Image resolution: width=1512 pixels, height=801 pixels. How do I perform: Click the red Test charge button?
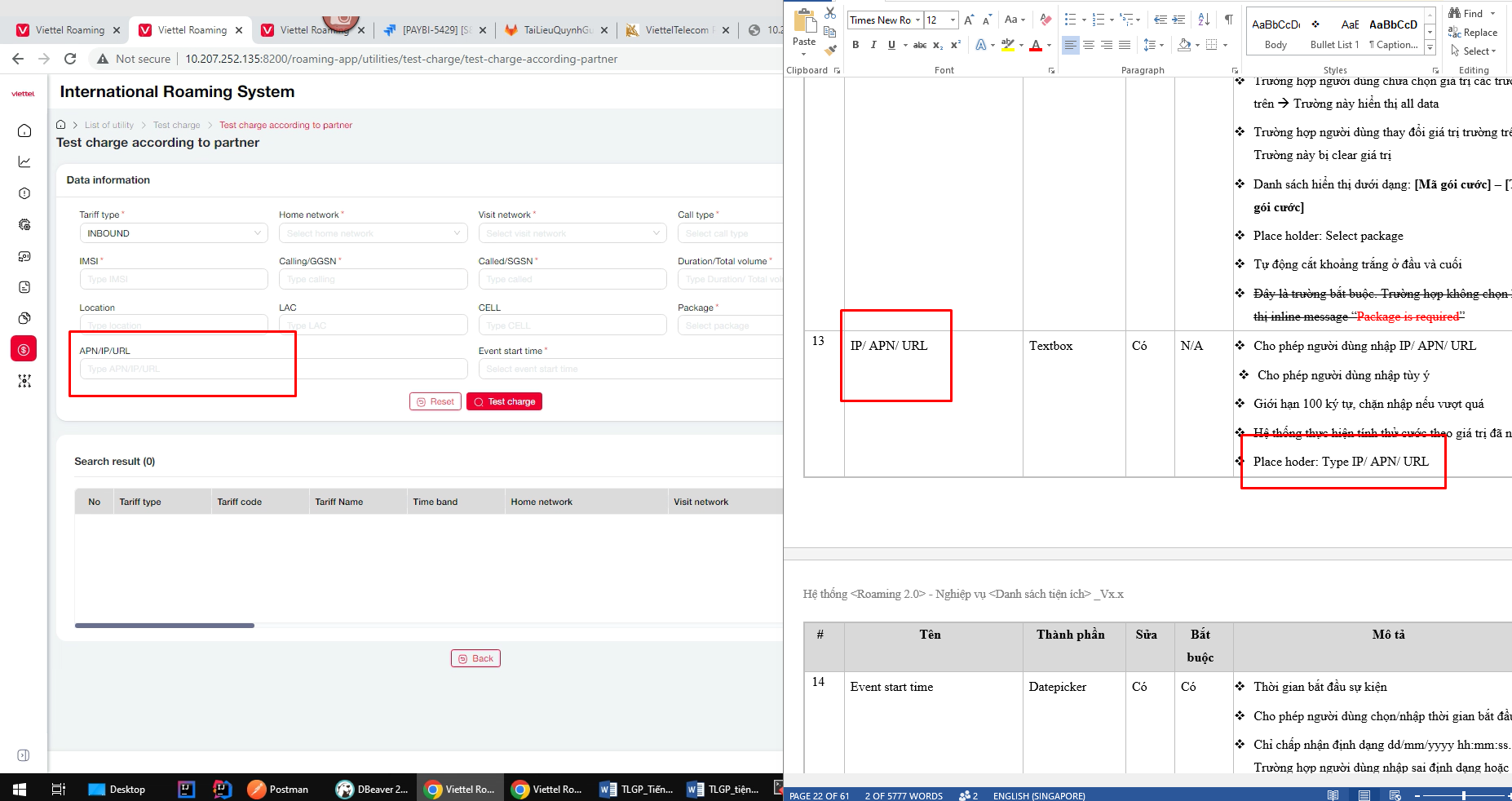pyautogui.click(x=504, y=401)
